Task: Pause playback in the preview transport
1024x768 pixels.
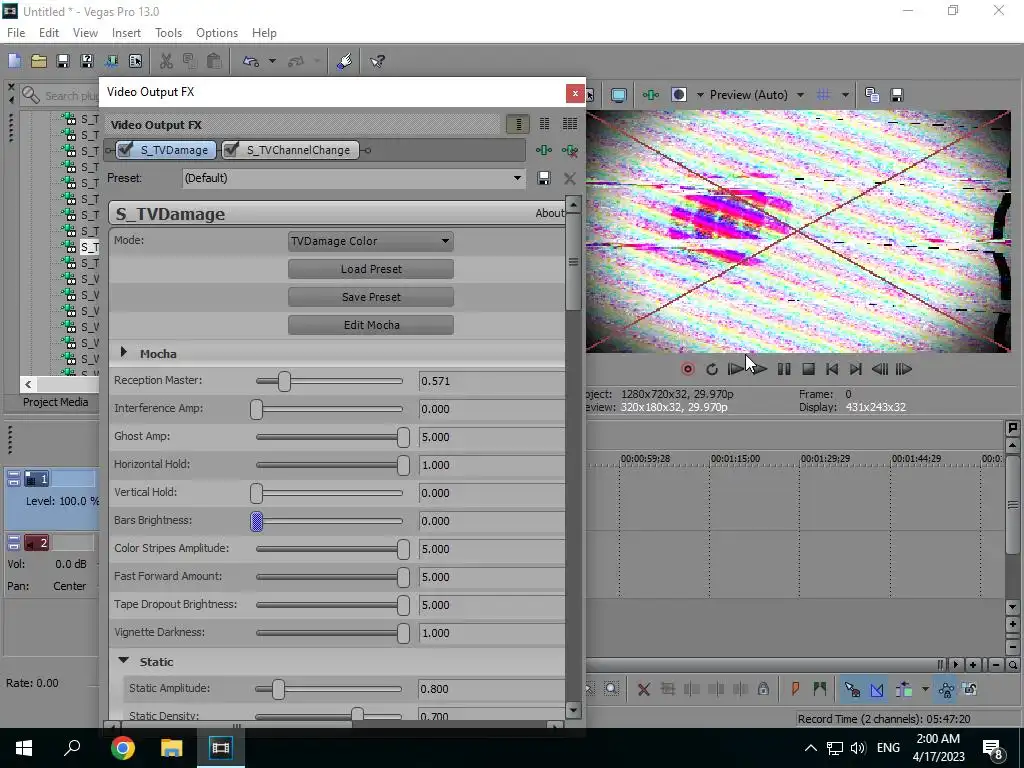Action: 784,369
